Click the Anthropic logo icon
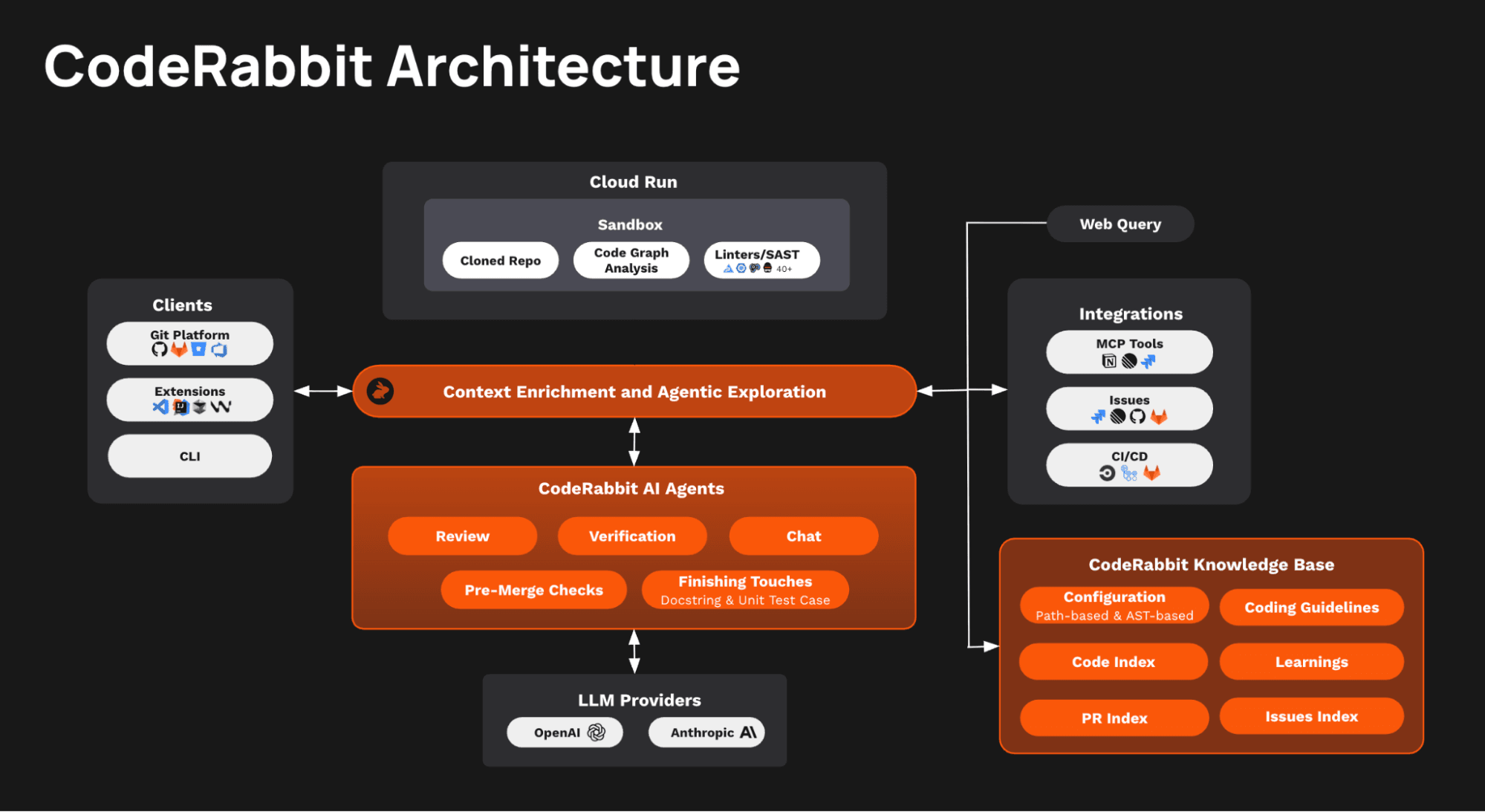This screenshot has width=1485, height=812. point(748,733)
